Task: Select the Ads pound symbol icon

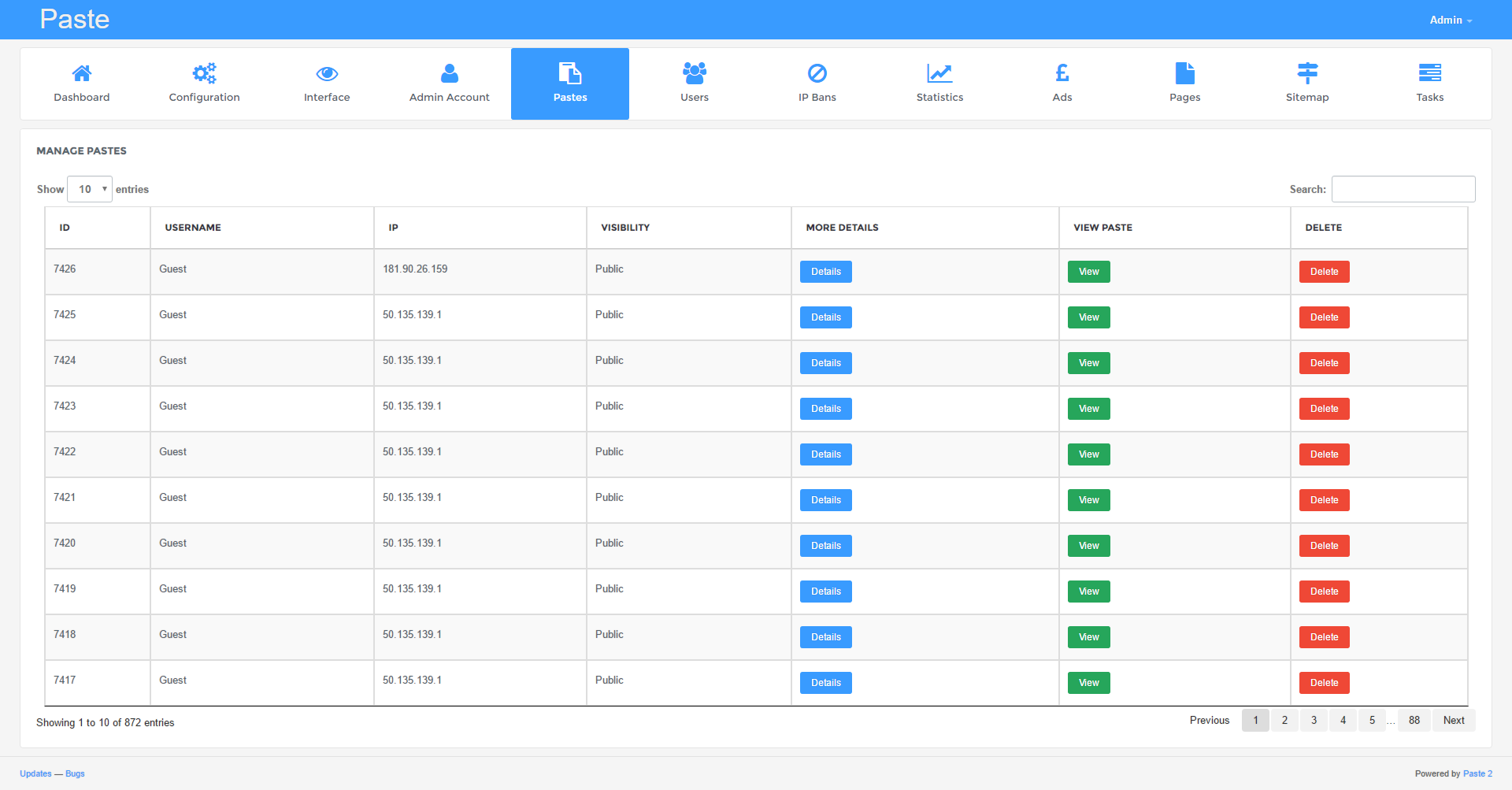Action: [1062, 73]
